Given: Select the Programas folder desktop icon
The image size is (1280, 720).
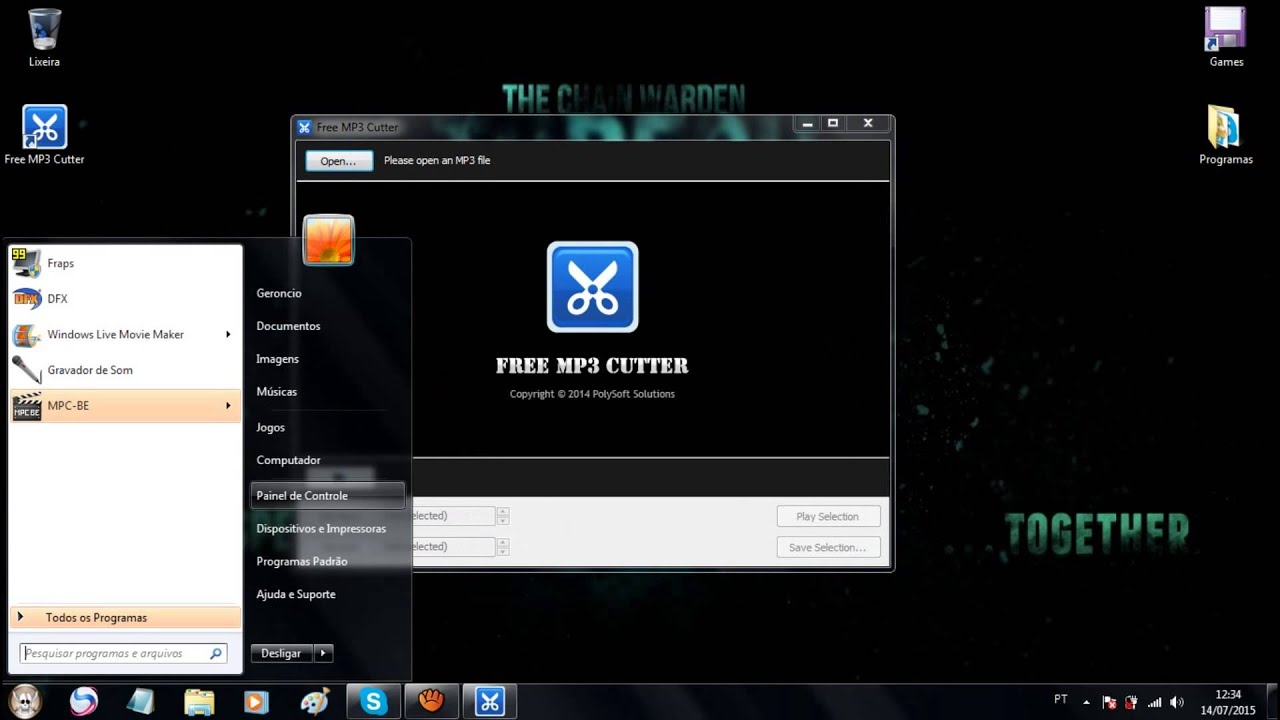Looking at the screenshot, I should pos(1226,135).
